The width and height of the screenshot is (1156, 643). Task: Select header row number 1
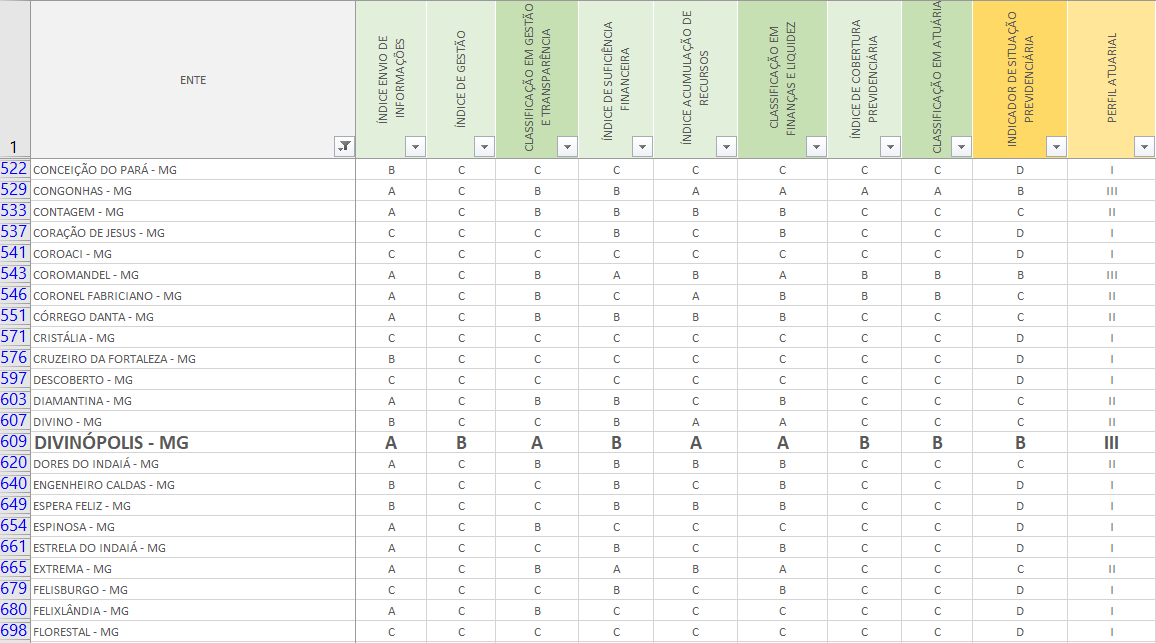(14, 147)
